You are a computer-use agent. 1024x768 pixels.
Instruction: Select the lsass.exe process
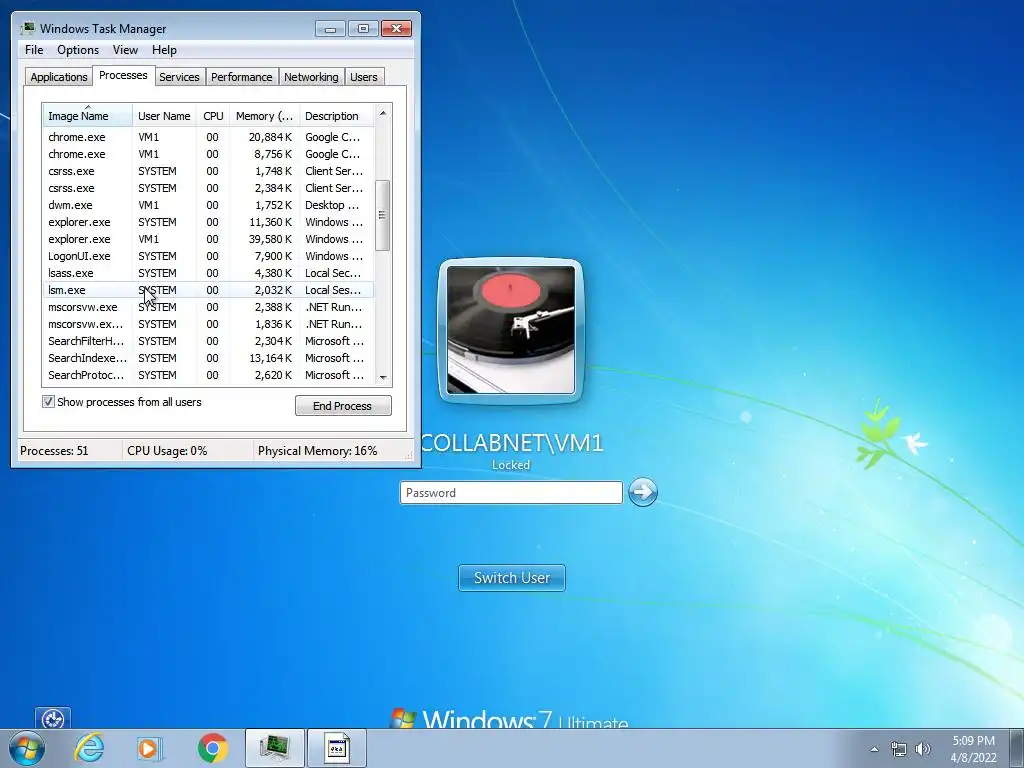coord(208,273)
